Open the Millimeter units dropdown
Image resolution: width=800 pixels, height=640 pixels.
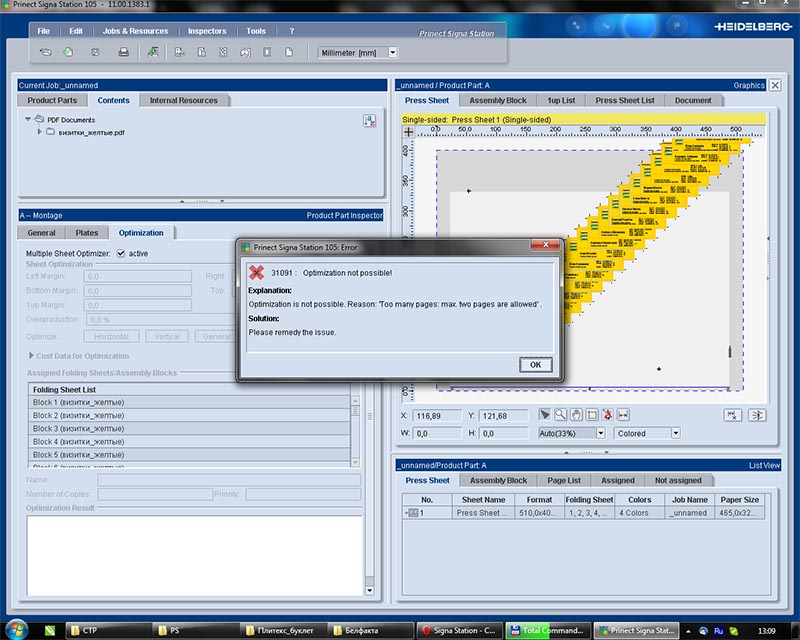point(392,52)
